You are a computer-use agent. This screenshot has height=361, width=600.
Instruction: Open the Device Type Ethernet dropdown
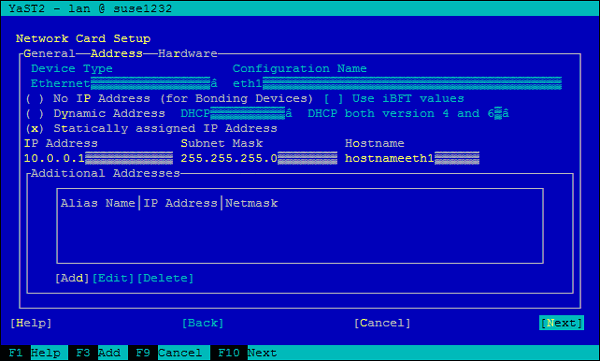[x=124, y=83]
